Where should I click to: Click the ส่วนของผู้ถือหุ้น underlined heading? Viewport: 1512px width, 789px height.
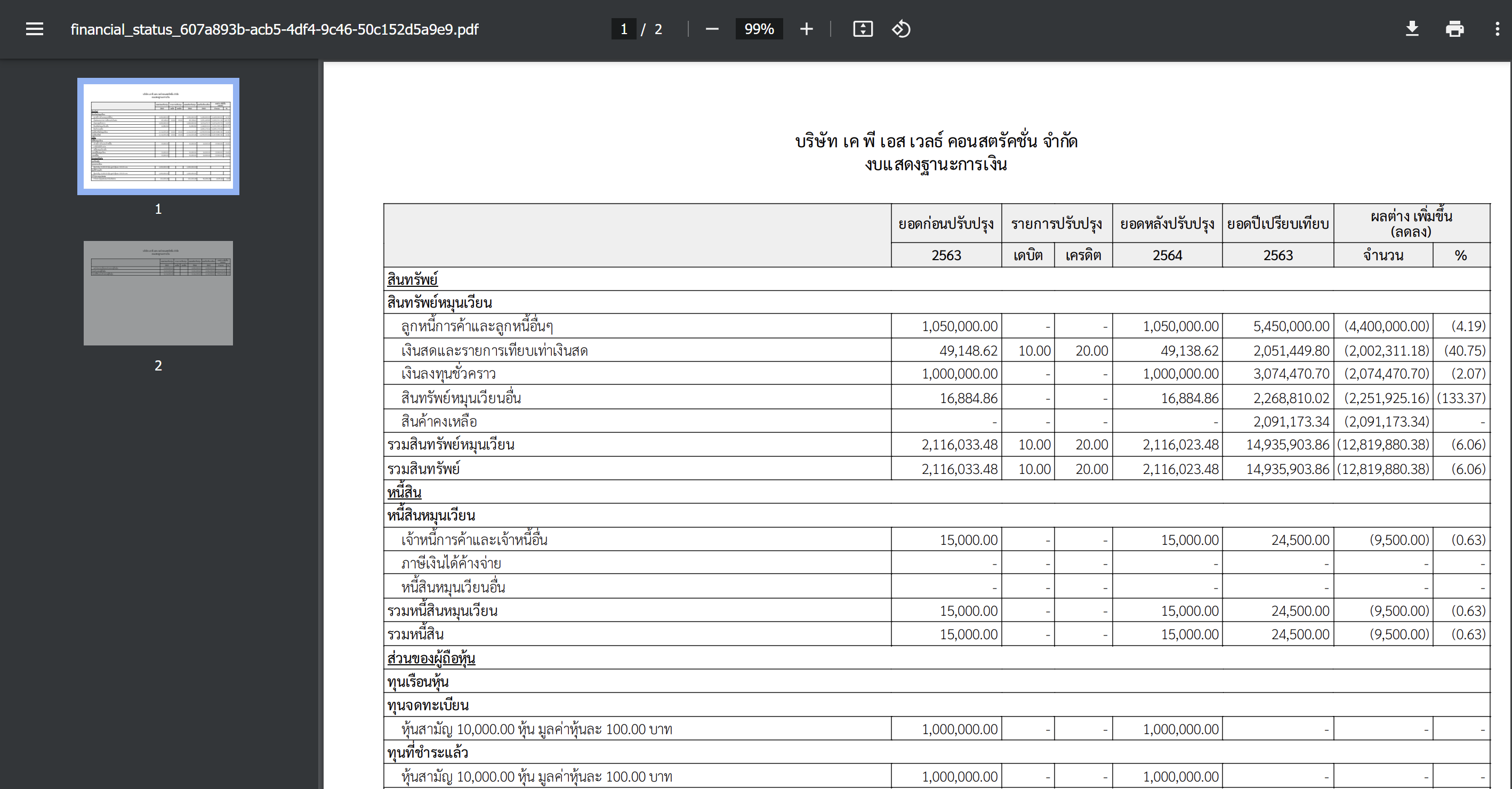431,658
